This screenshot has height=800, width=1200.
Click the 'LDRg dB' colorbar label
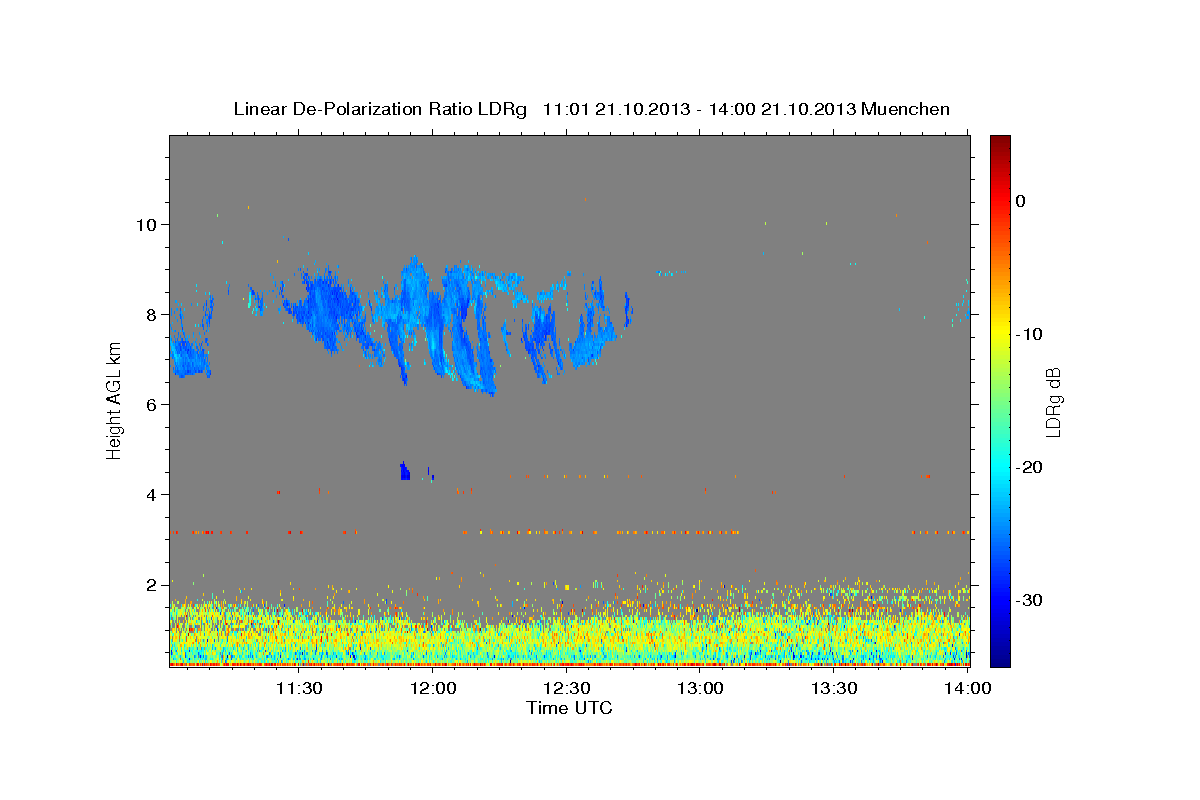1053,402
